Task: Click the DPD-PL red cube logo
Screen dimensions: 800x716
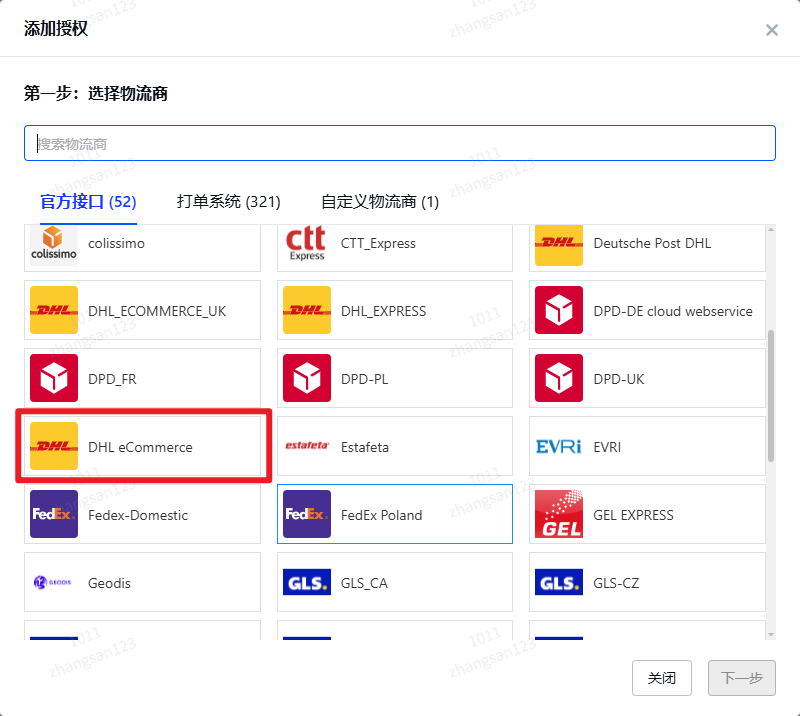Action: point(307,378)
